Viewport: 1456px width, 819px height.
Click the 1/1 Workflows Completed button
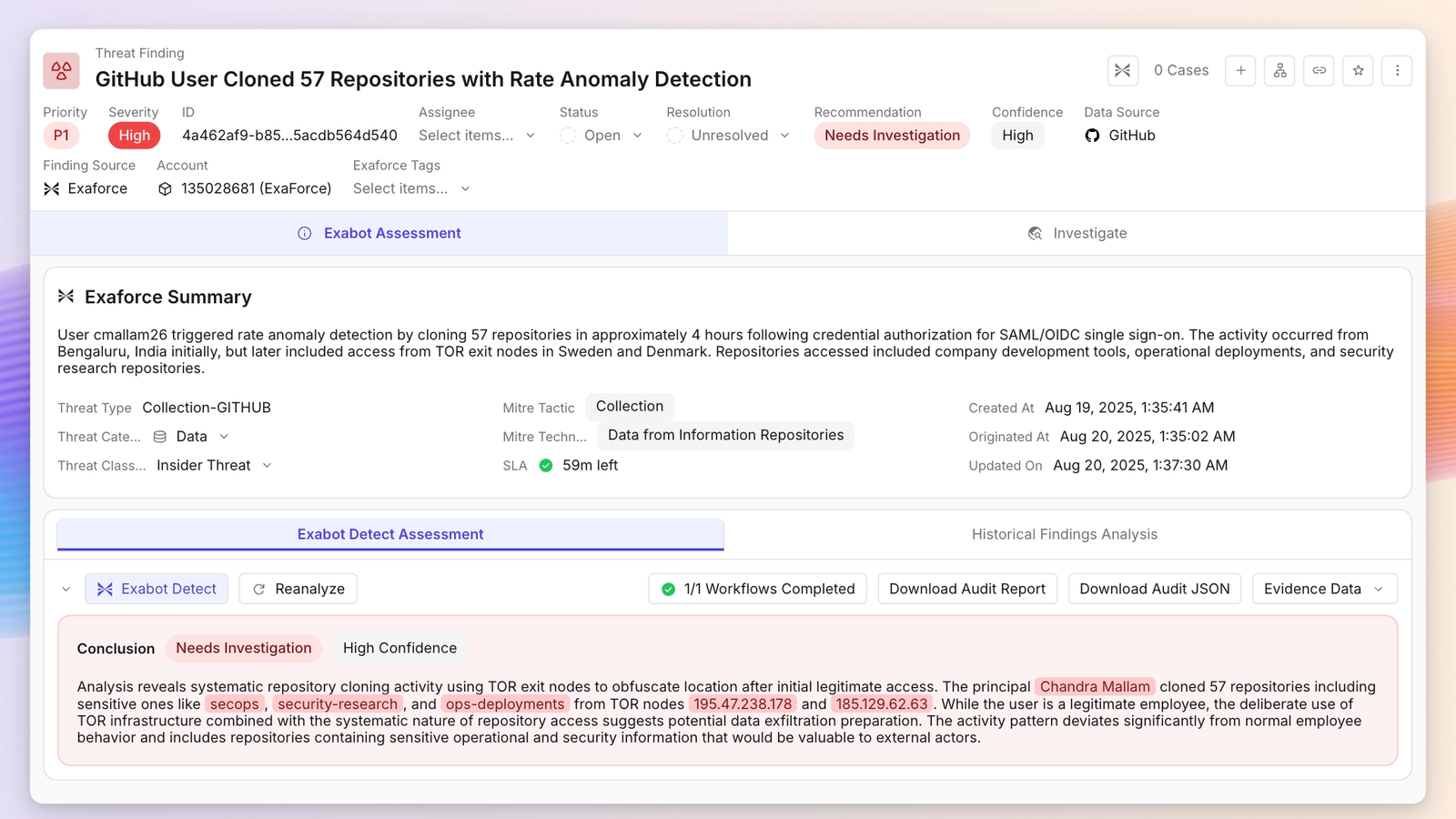click(x=758, y=589)
